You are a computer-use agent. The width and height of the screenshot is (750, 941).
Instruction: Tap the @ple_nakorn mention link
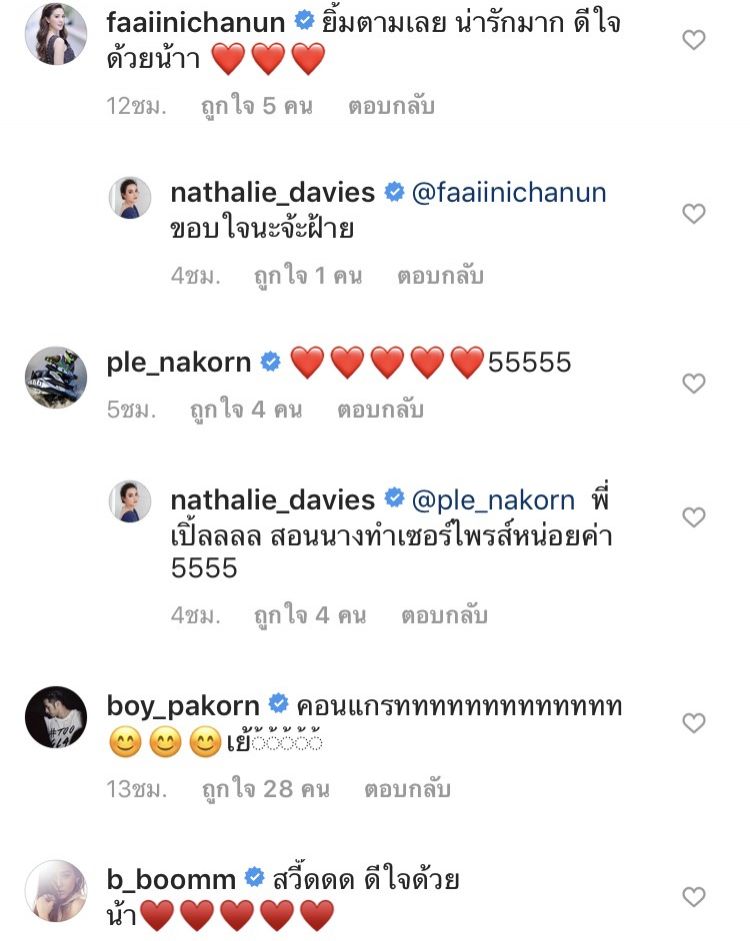pos(493,501)
